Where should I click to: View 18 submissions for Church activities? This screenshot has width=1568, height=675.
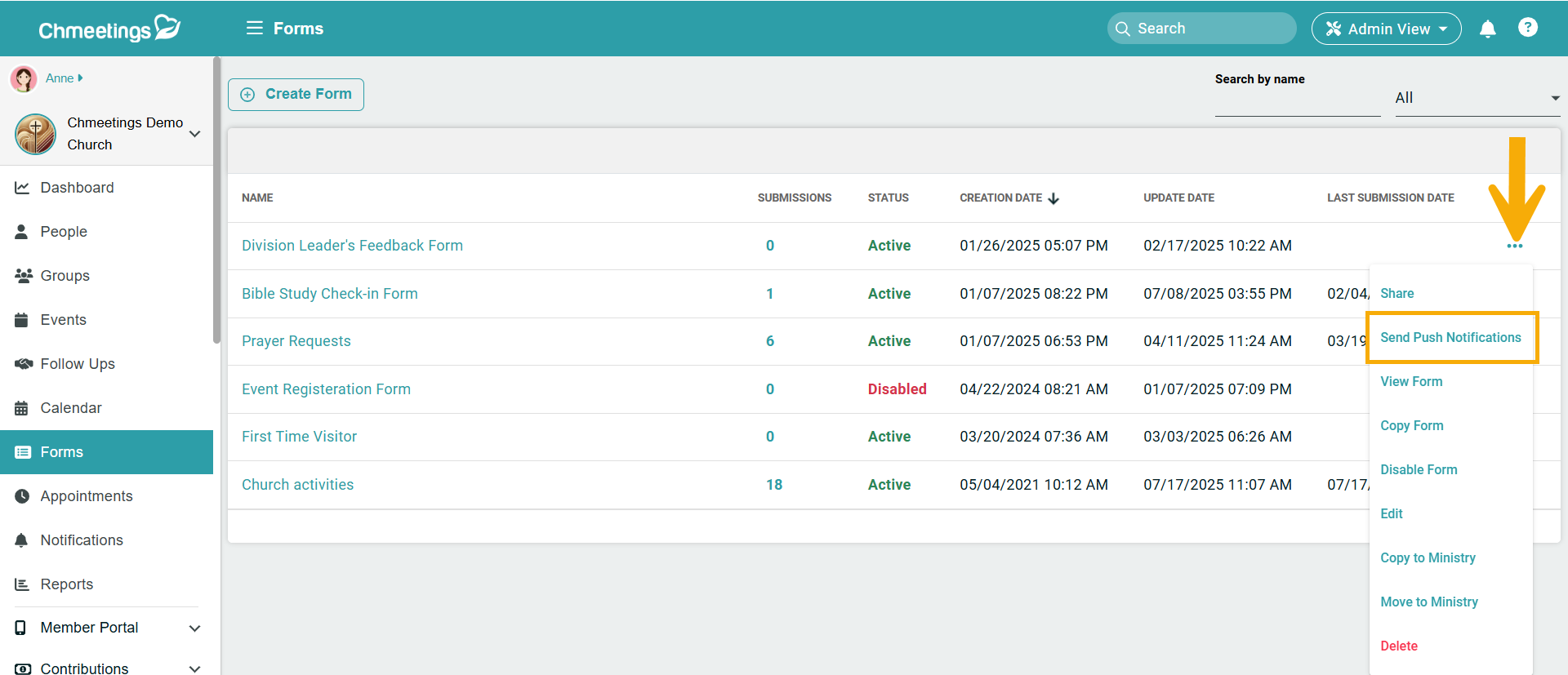point(773,485)
